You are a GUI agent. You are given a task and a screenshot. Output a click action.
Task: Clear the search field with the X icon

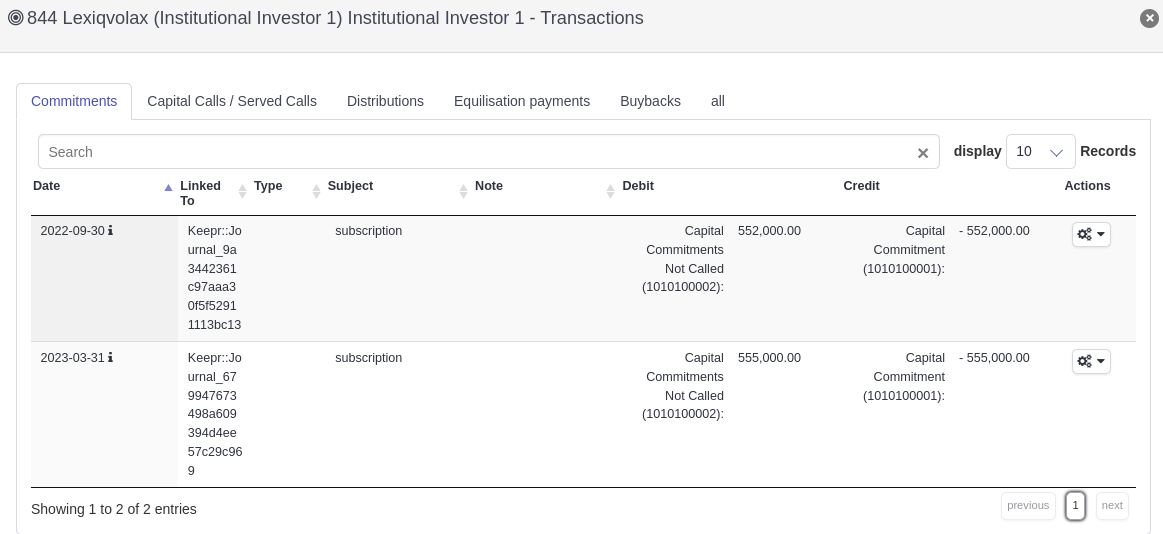tap(923, 153)
